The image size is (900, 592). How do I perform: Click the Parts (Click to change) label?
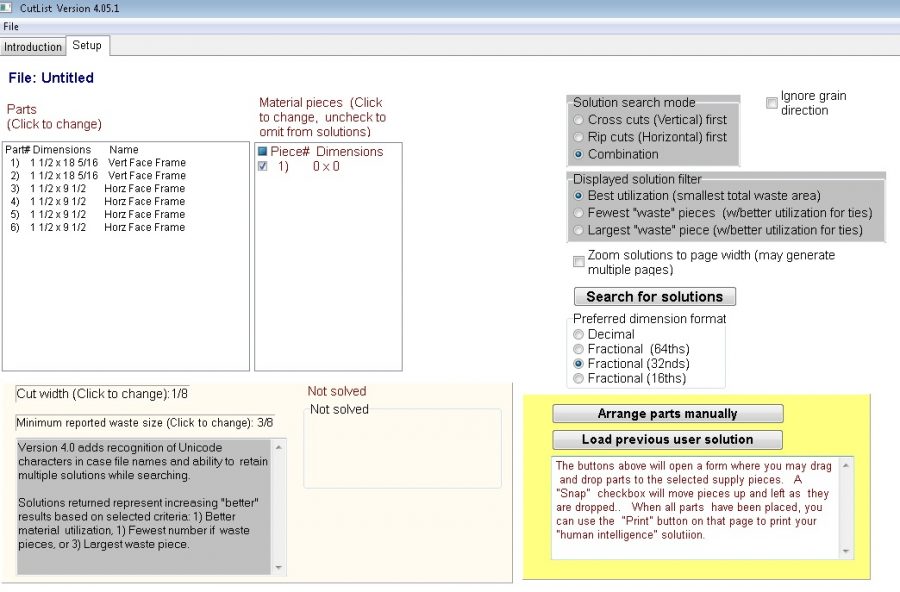click(x=54, y=117)
